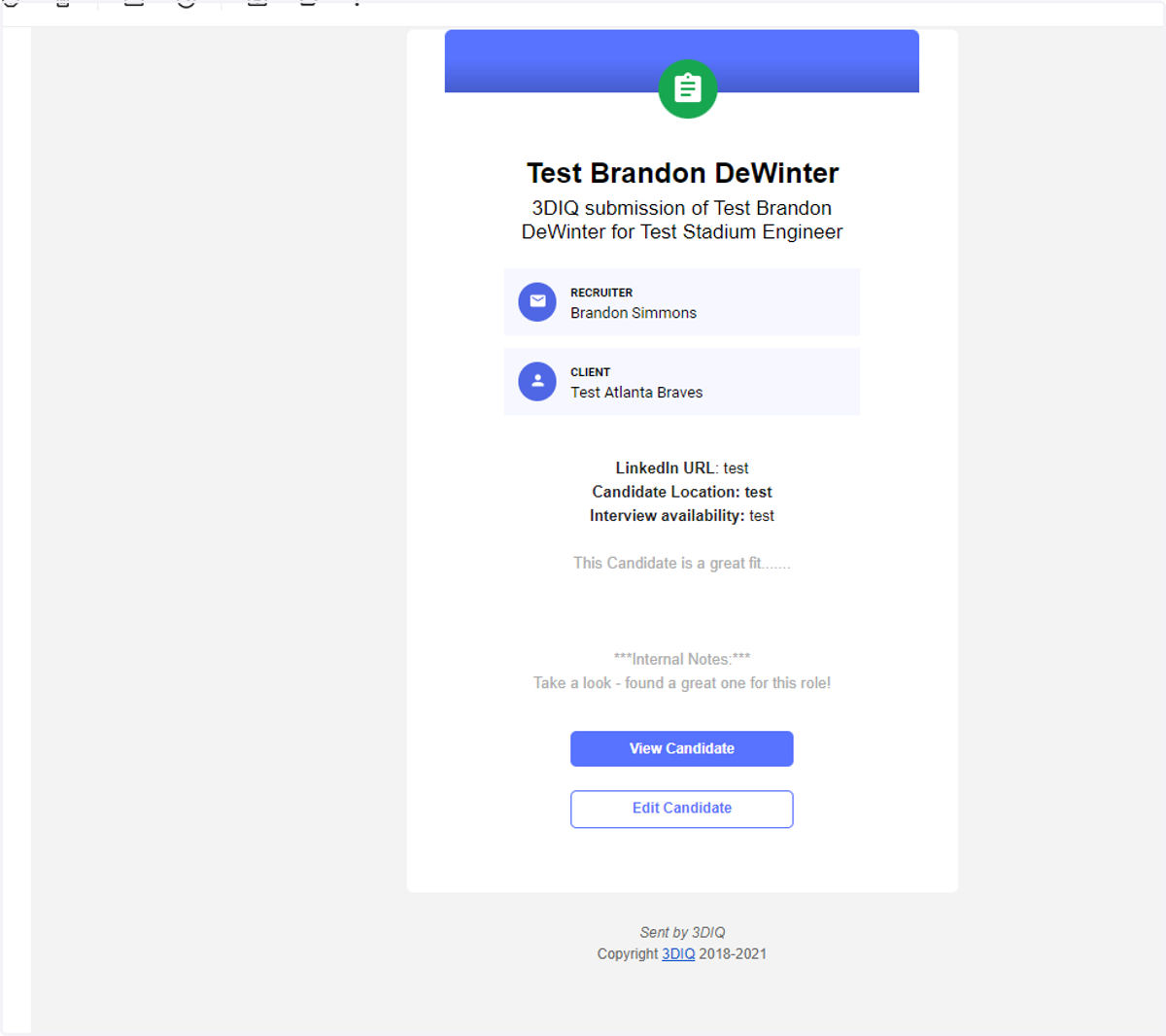The height and width of the screenshot is (1036, 1166).
Task: Select the heading Test Brandon DeWinter
Action: pyautogui.click(x=682, y=173)
